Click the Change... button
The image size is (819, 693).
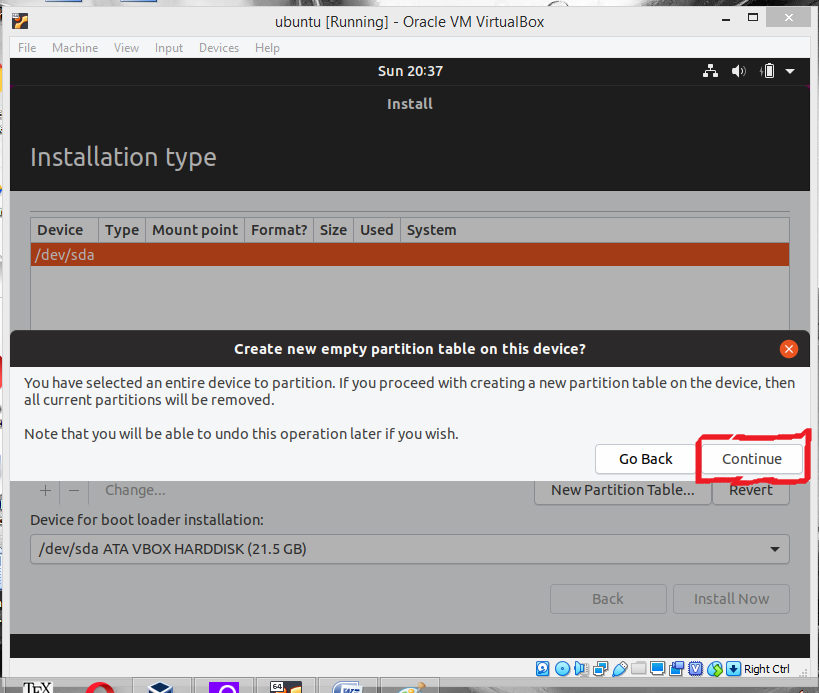[135, 490]
